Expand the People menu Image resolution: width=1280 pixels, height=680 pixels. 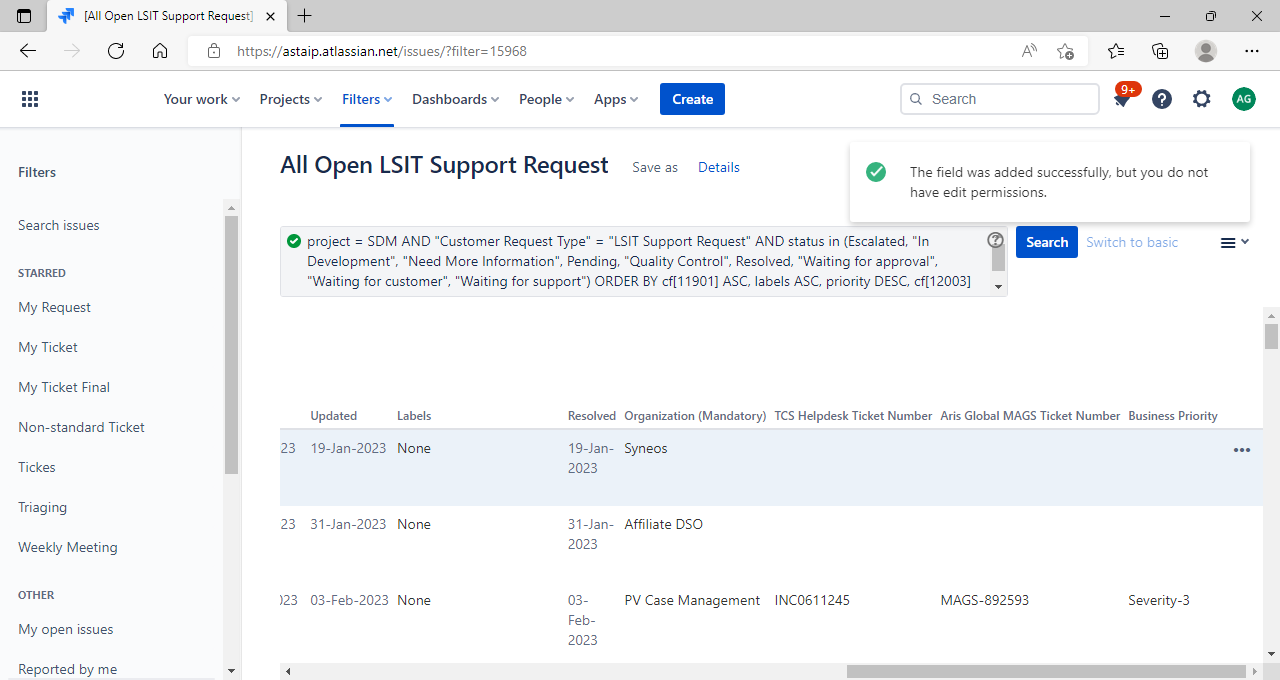pos(547,99)
